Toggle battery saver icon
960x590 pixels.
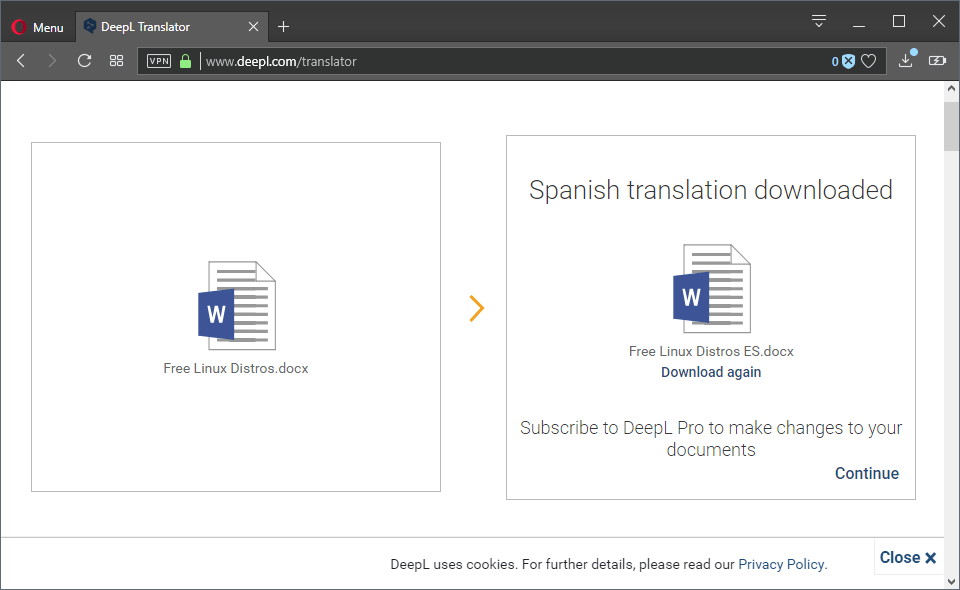point(937,61)
